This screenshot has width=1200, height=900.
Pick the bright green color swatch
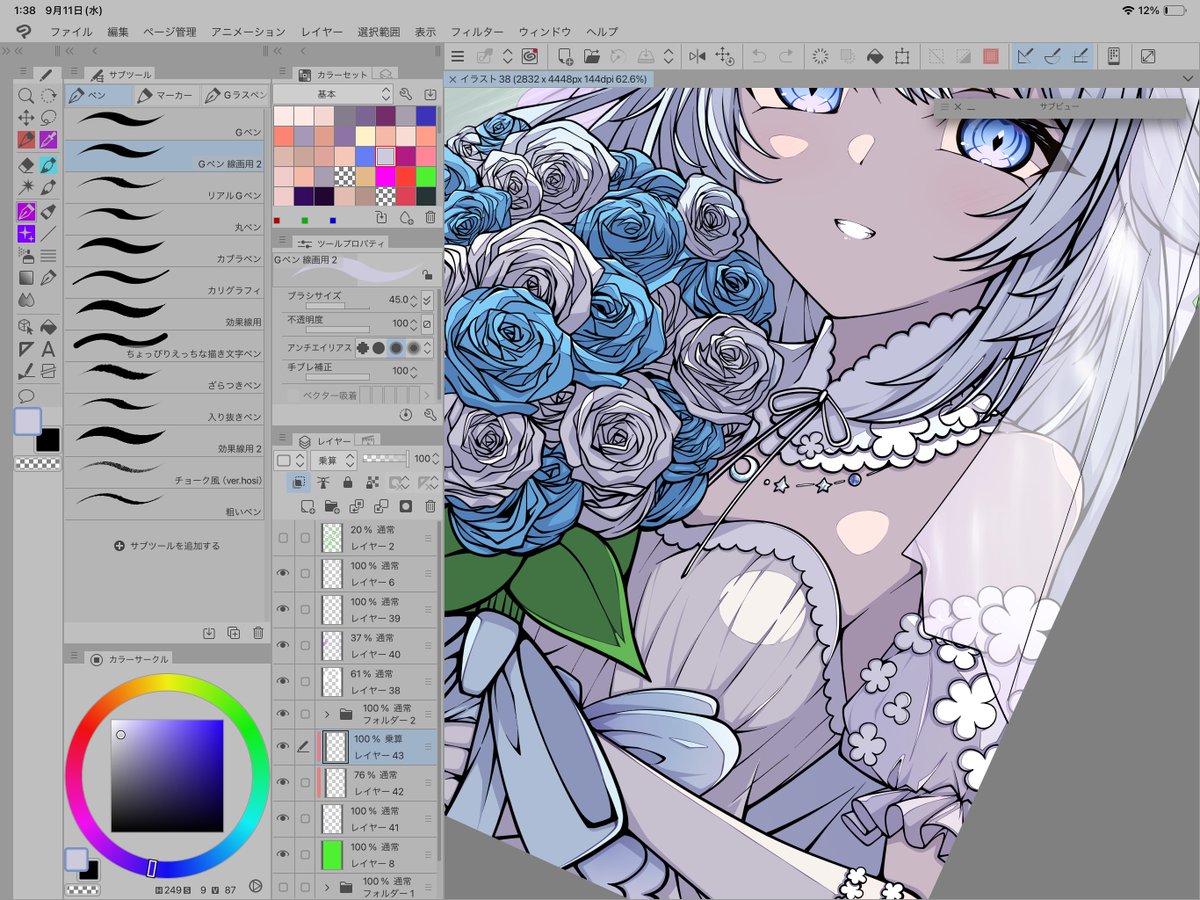click(x=425, y=176)
